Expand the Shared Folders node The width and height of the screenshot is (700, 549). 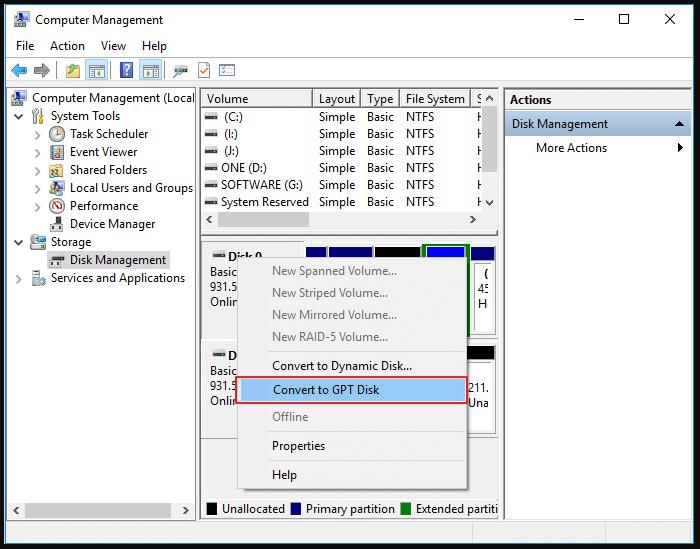point(38,170)
